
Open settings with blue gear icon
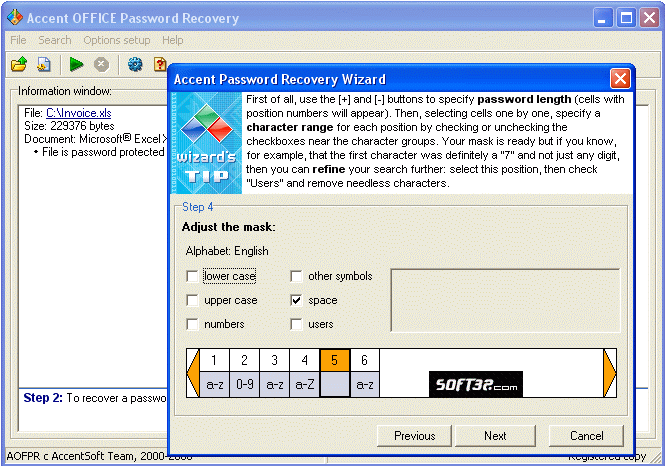tap(135, 64)
